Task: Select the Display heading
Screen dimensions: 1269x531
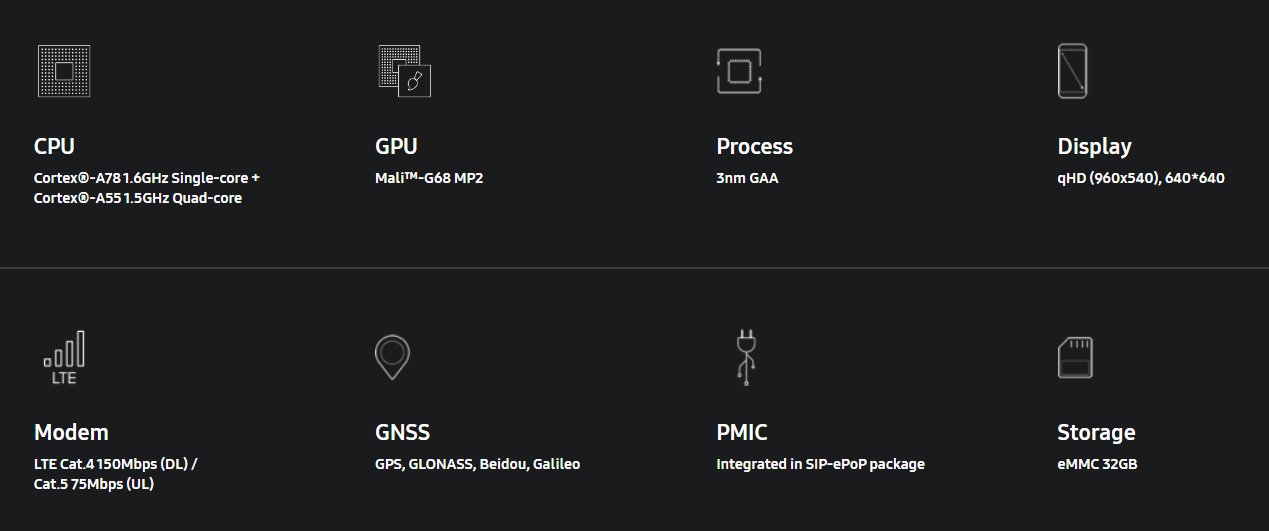Action: (x=1095, y=146)
